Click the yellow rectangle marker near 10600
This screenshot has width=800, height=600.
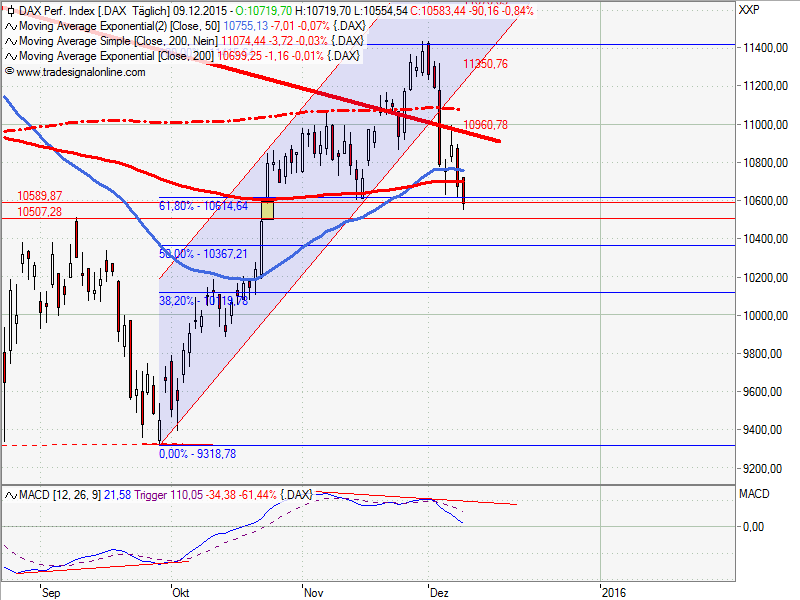pos(267,210)
